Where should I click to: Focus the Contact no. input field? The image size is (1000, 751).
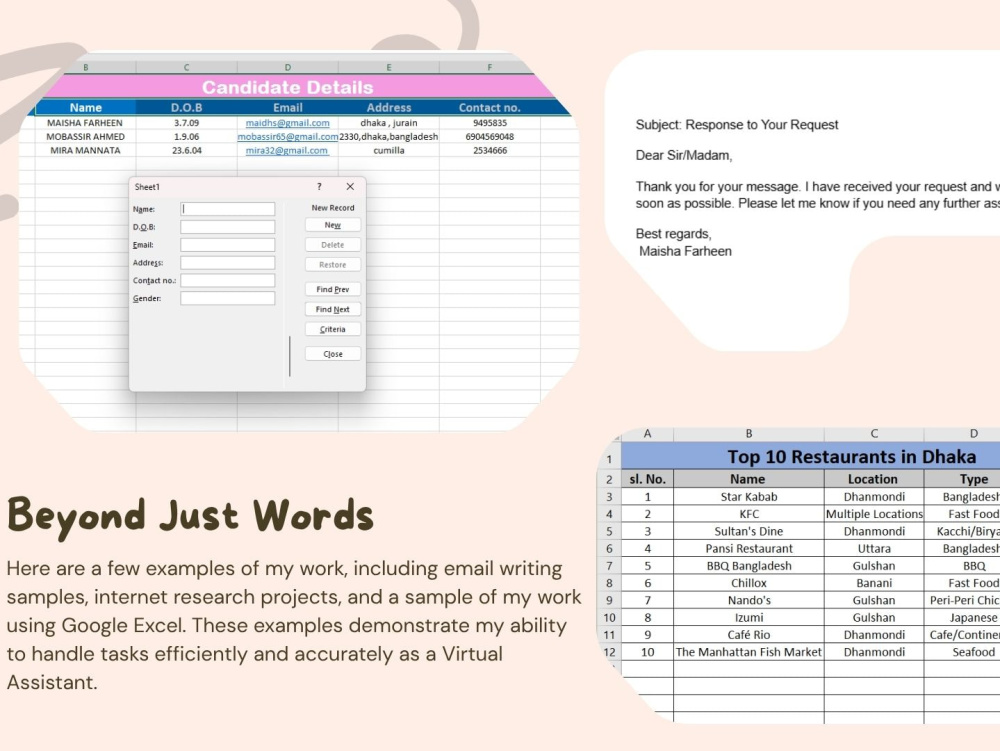pos(228,281)
